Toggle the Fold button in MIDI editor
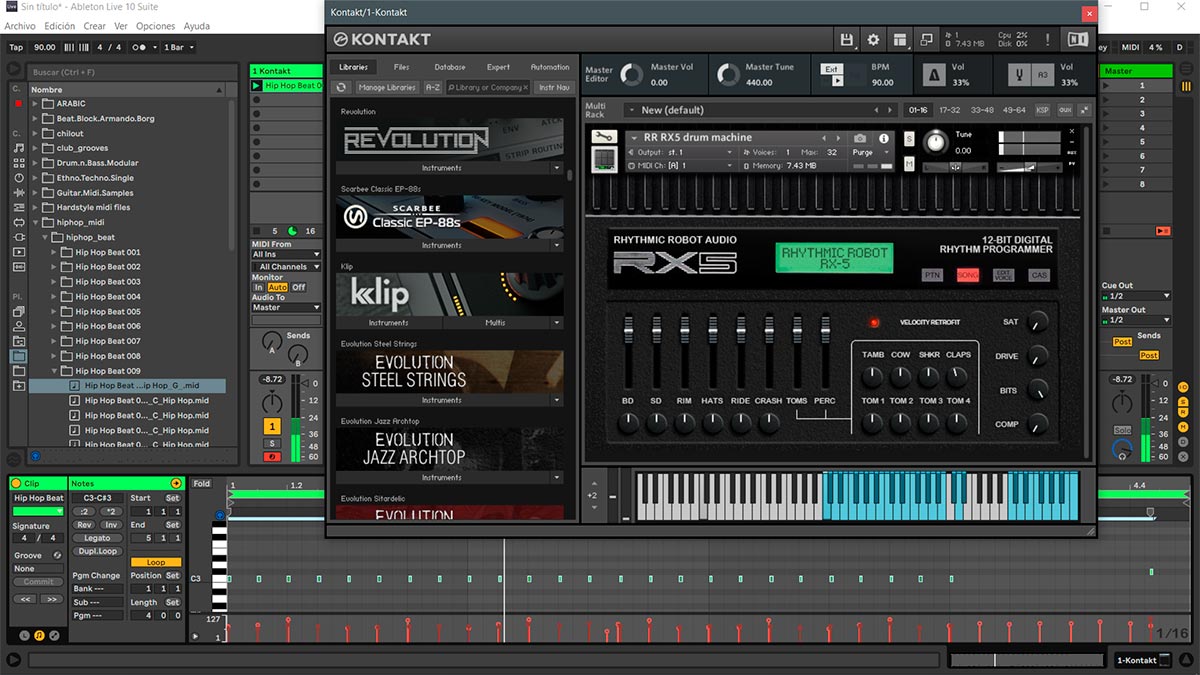 202,484
